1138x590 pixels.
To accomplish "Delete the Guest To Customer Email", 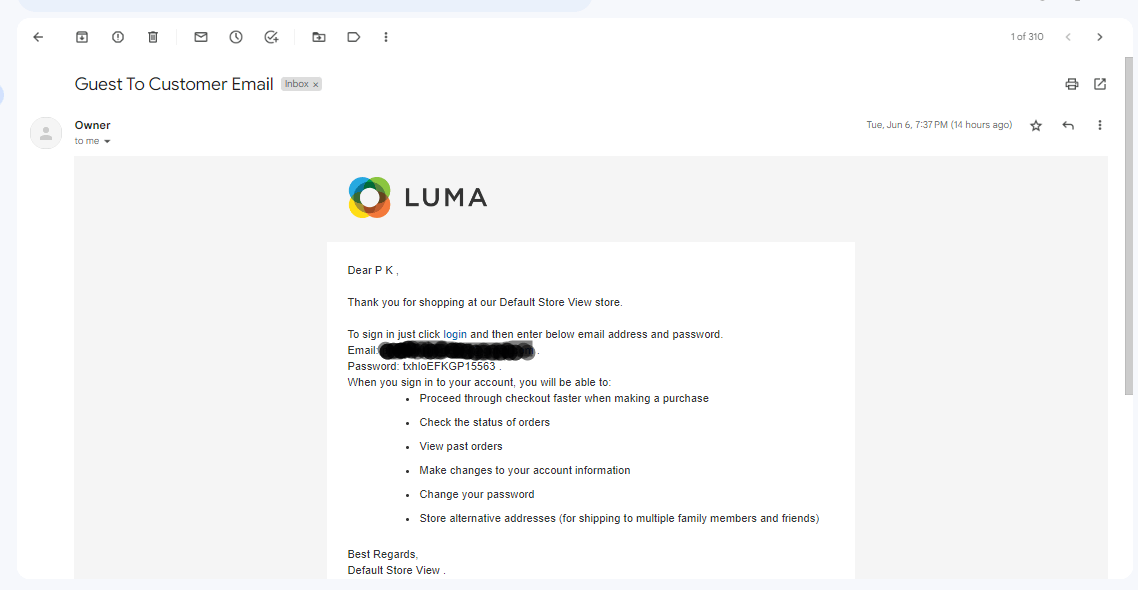I will tap(153, 37).
